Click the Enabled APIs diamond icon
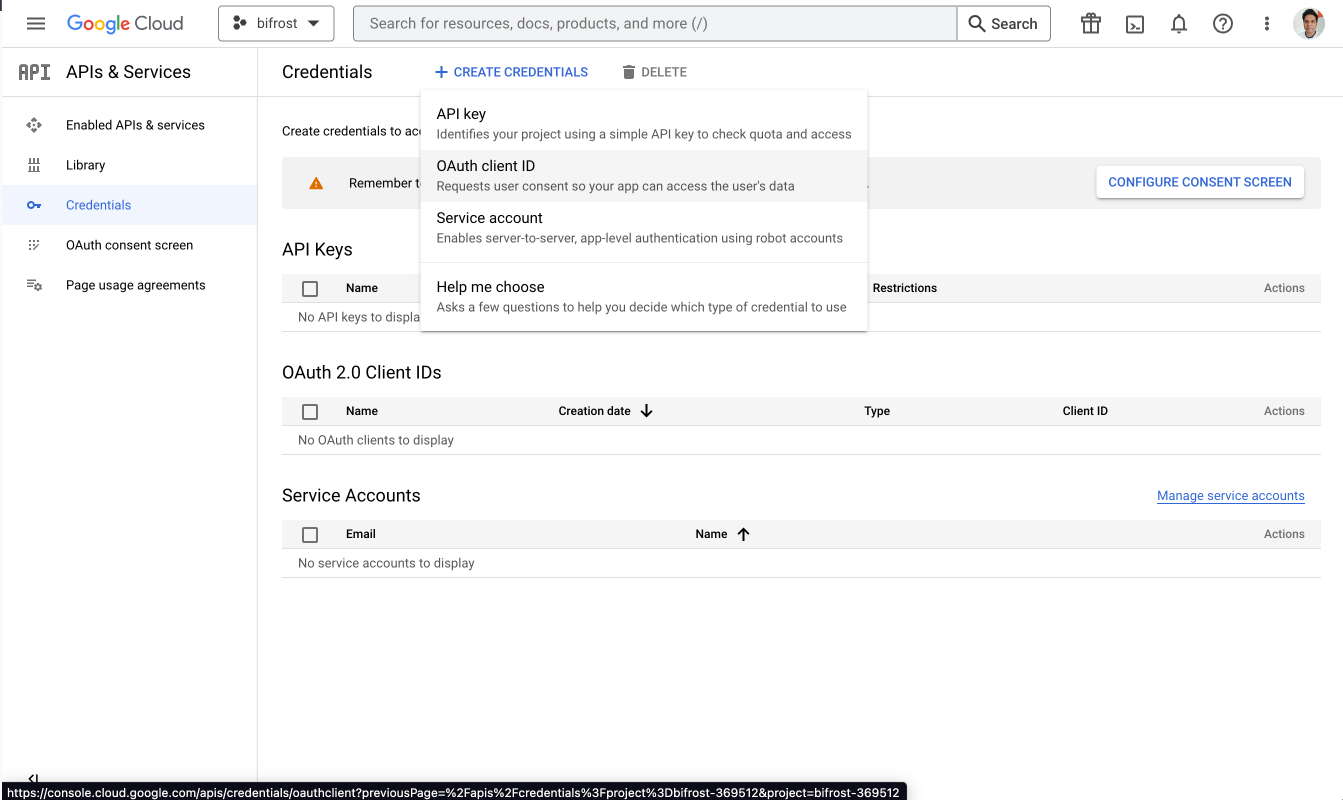This screenshot has width=1343, height=800. [34, 125]
